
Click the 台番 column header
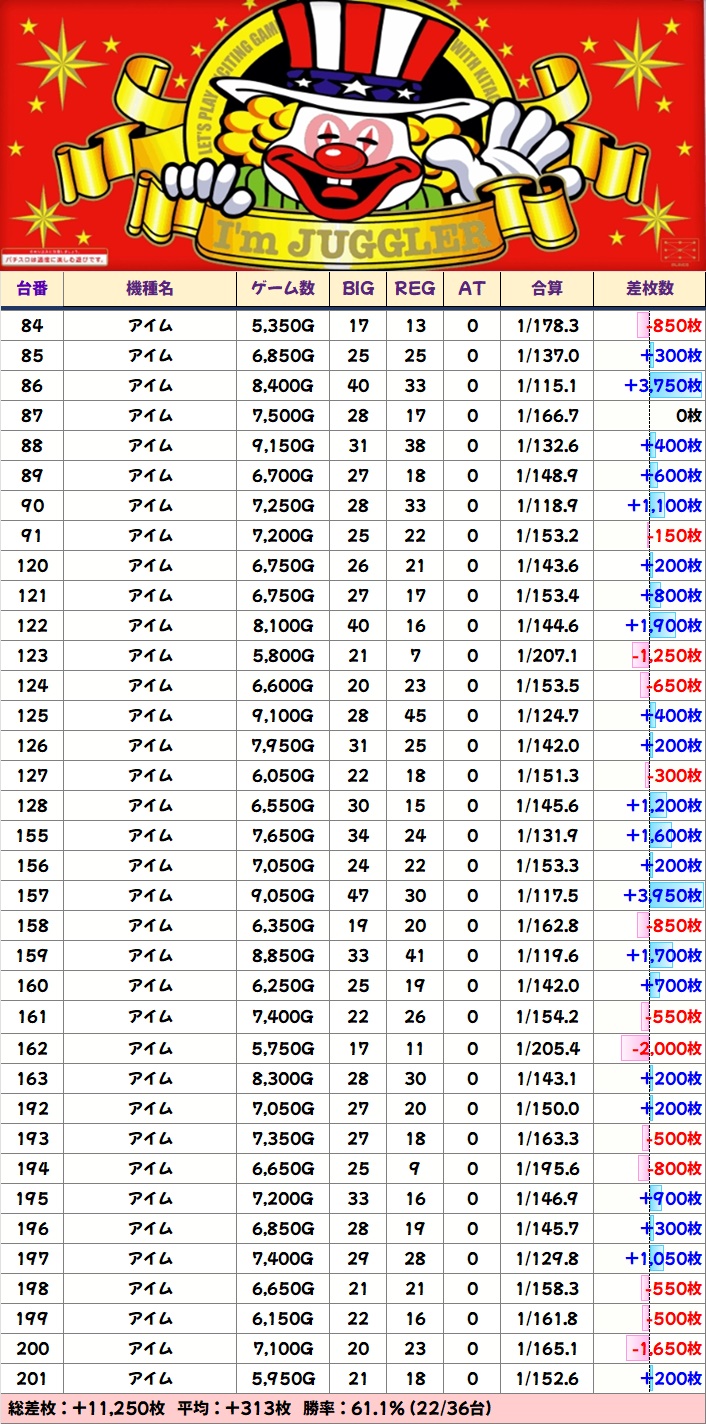pos(33,288)
